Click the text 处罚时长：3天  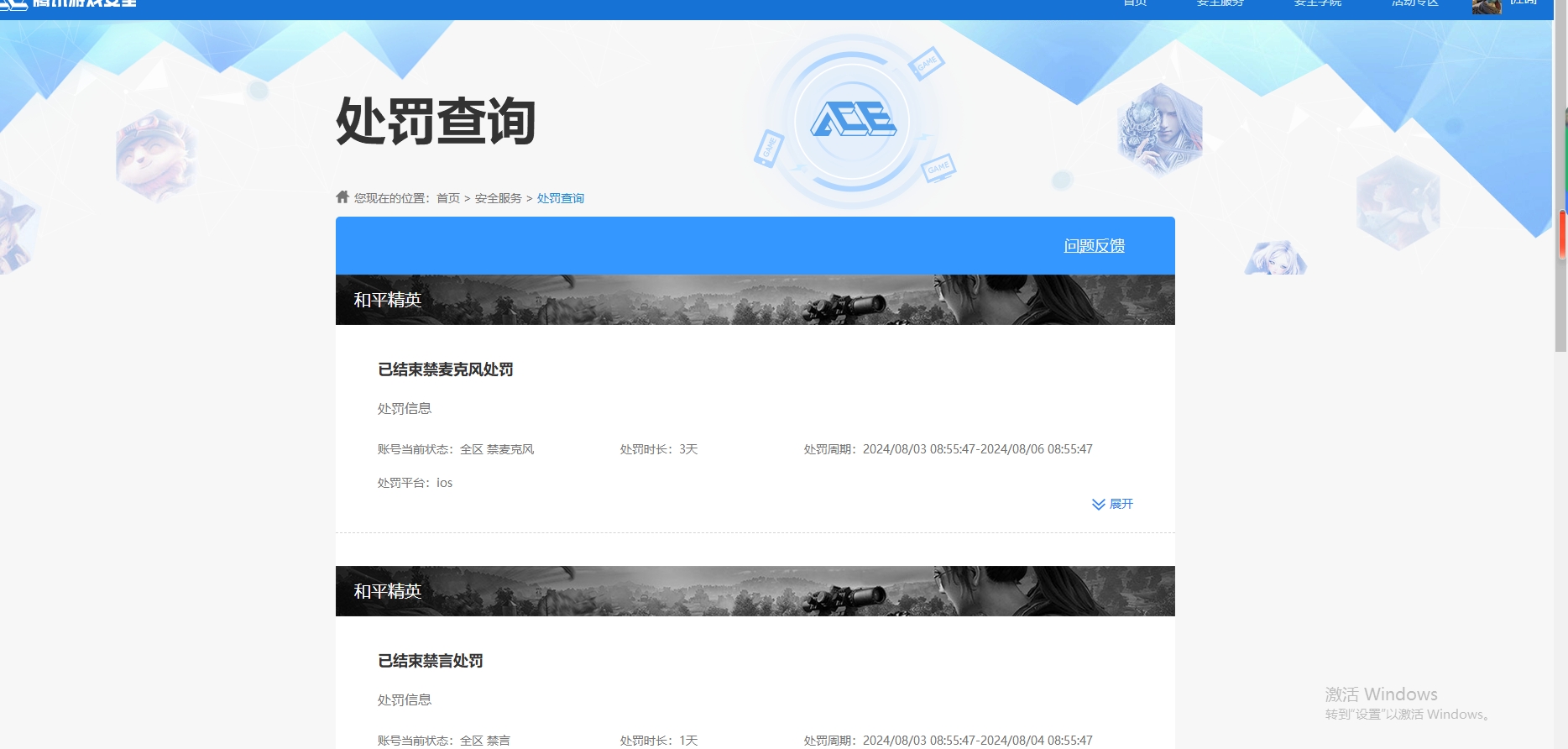click(659, 449)
